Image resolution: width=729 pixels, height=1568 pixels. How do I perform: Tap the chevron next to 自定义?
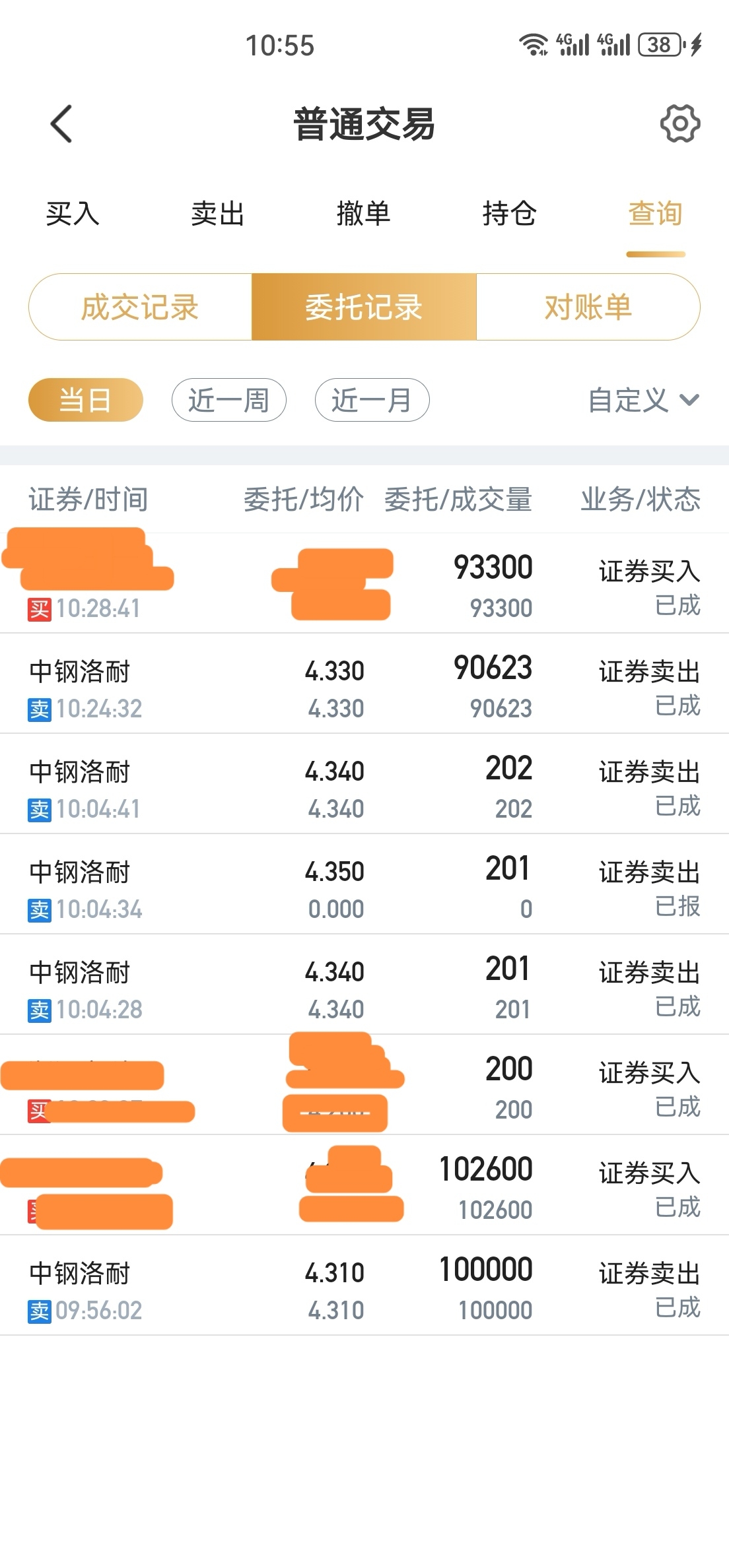point(689,400)
